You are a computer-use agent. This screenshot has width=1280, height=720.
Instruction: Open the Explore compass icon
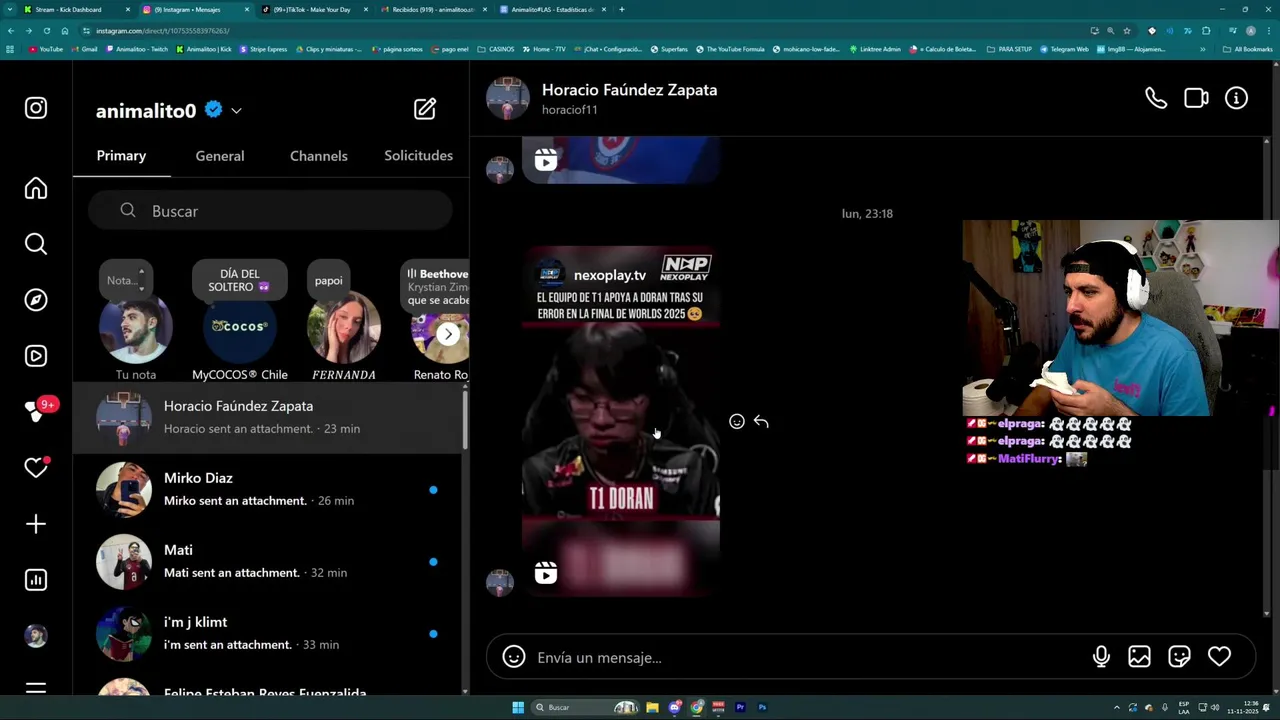36,300
